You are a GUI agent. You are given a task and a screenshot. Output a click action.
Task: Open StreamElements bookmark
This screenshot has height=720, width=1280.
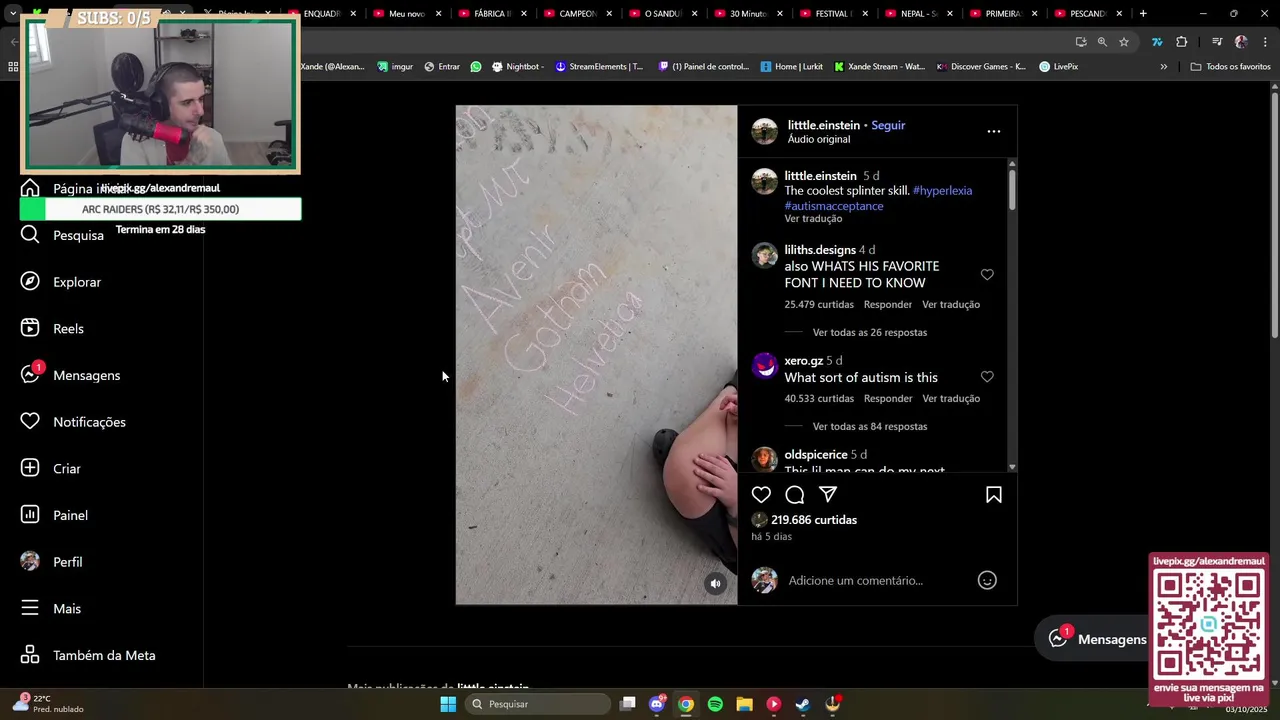click(599, 67)
